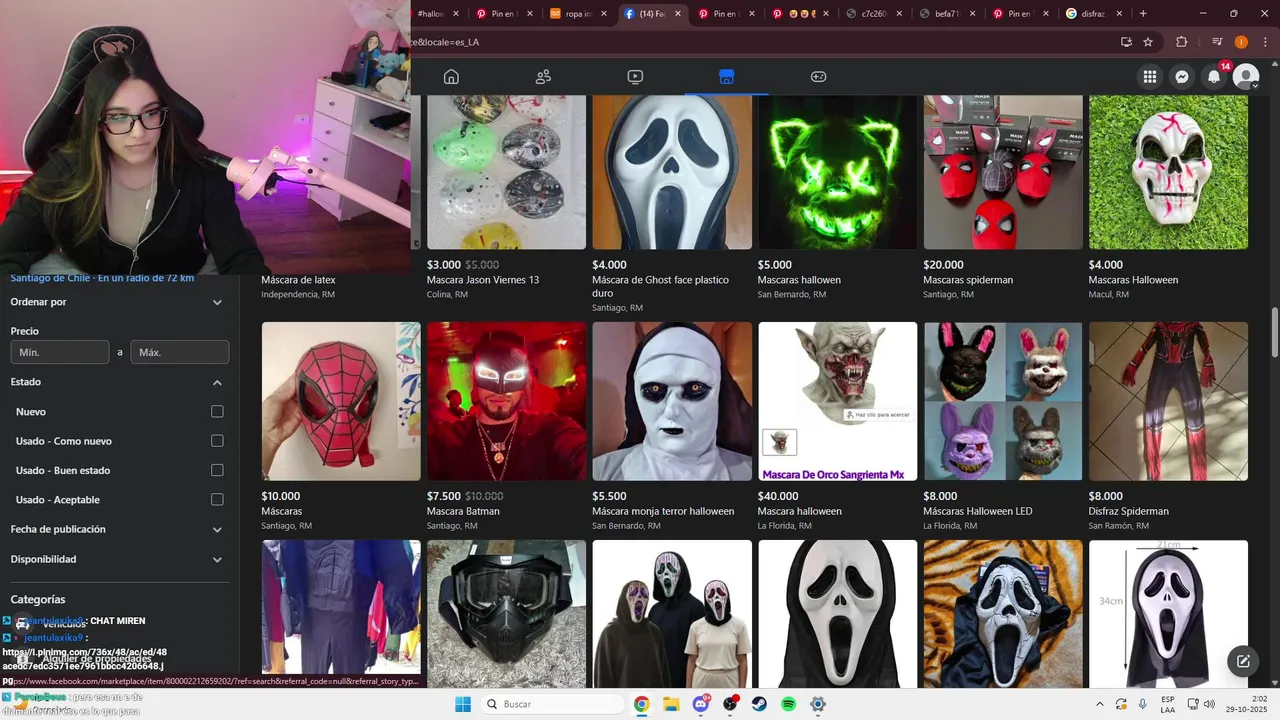Screen dimensions: 1280x720
Task: Open 'Mascara Jason Viernes 13' listing title
Action: [483, 280]
